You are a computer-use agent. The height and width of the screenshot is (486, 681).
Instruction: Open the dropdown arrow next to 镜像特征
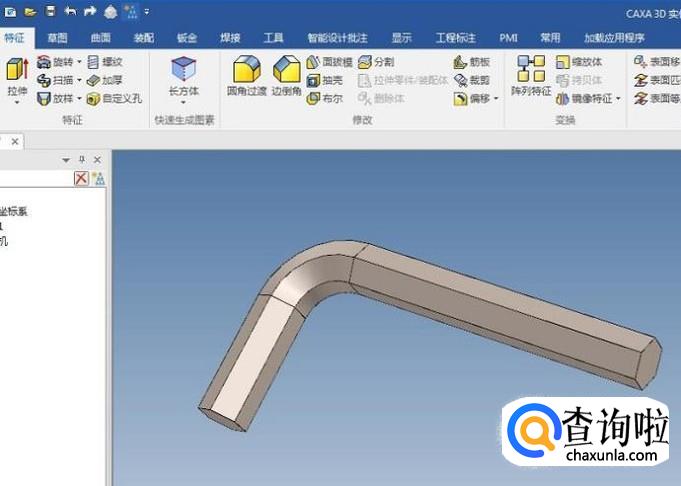pos(618,99)
